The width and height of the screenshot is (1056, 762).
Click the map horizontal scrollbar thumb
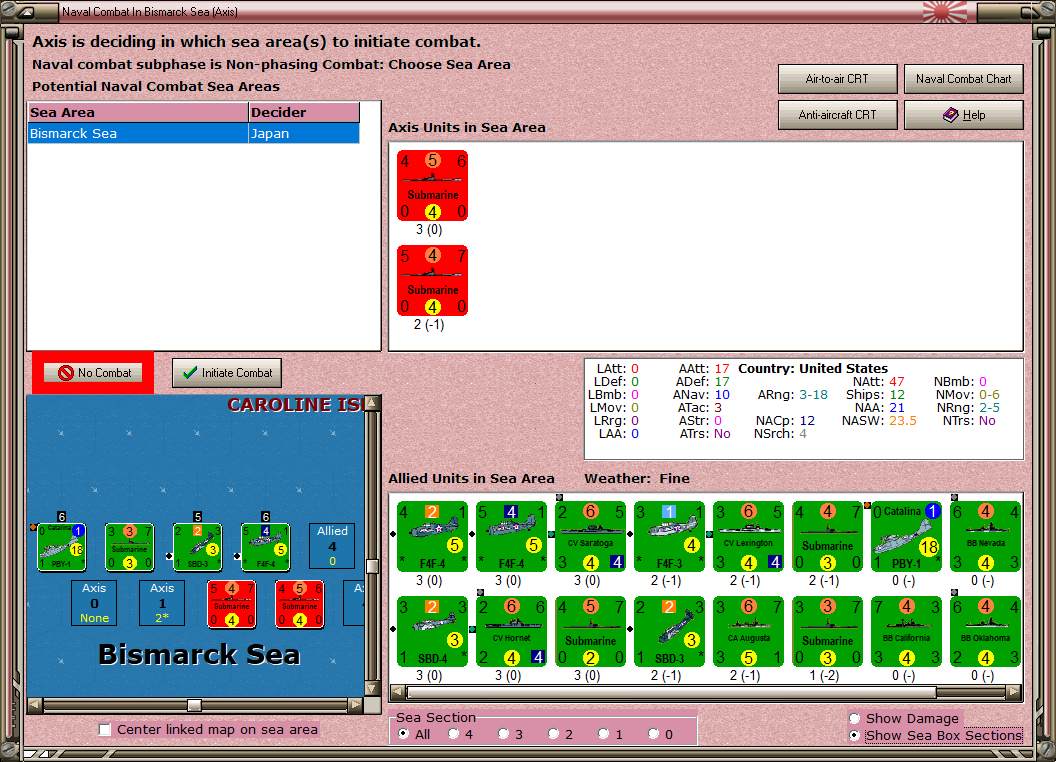[x=194, y=705]
